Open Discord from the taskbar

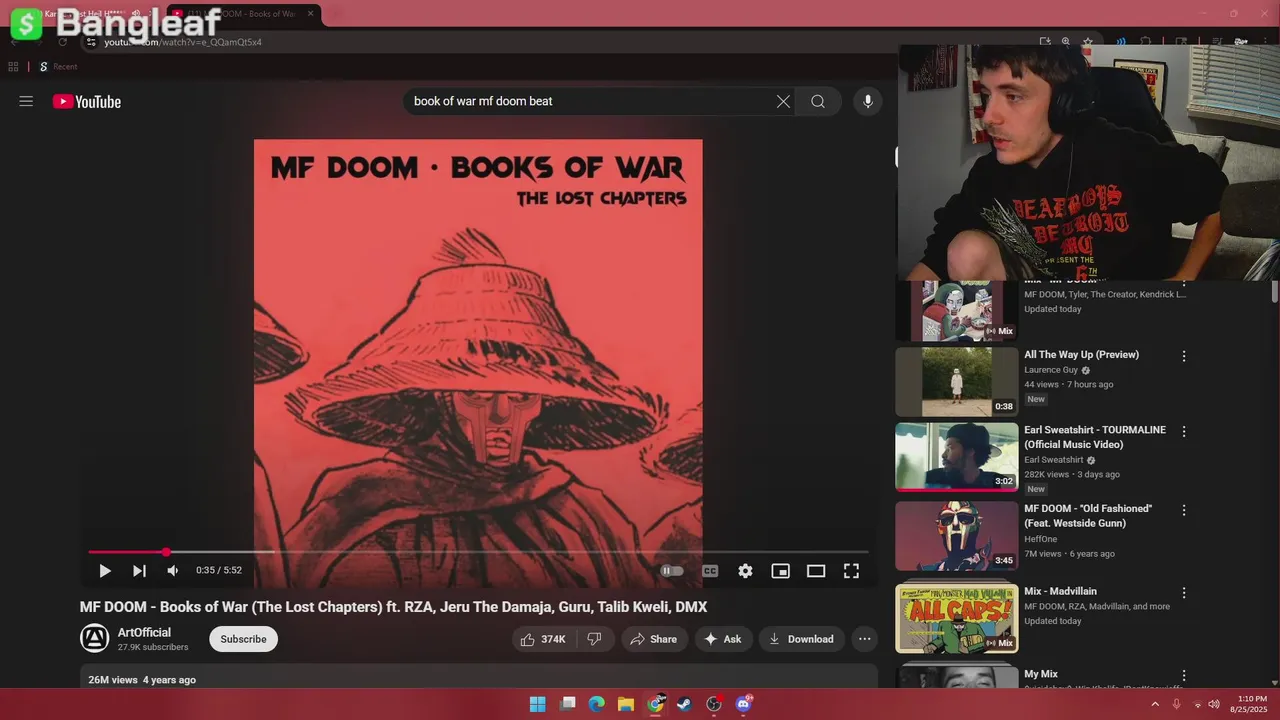click(x=744, y=704)
